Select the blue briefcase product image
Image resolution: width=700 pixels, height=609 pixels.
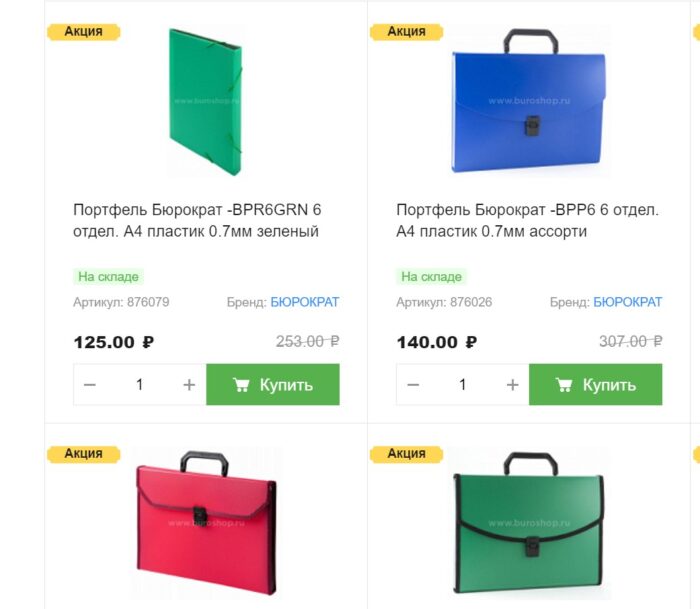(529, 100)
